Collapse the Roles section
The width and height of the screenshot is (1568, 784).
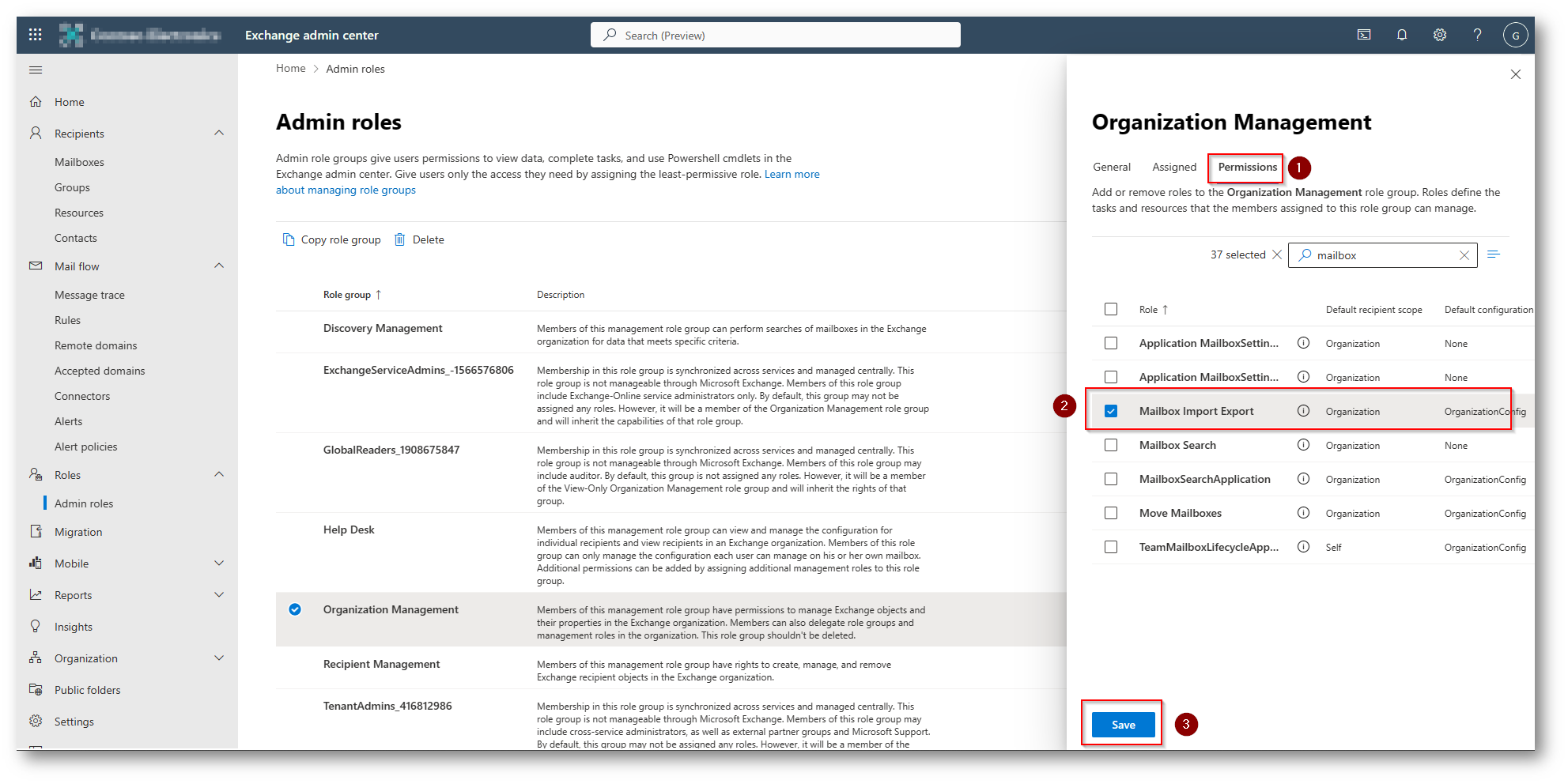click(x=219, y=474)
